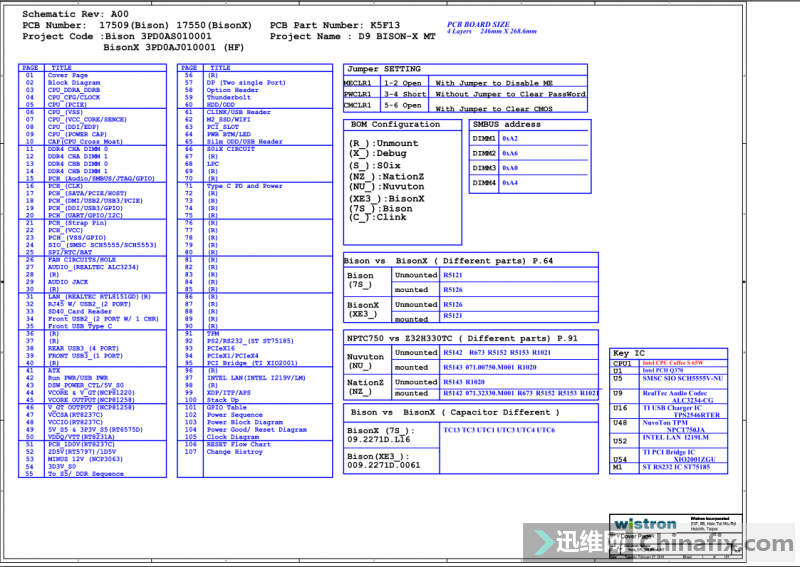Click the "Cover Page" entry for page 01
Image resolution: width=800 pixels, height=567 pixels.
68,75
